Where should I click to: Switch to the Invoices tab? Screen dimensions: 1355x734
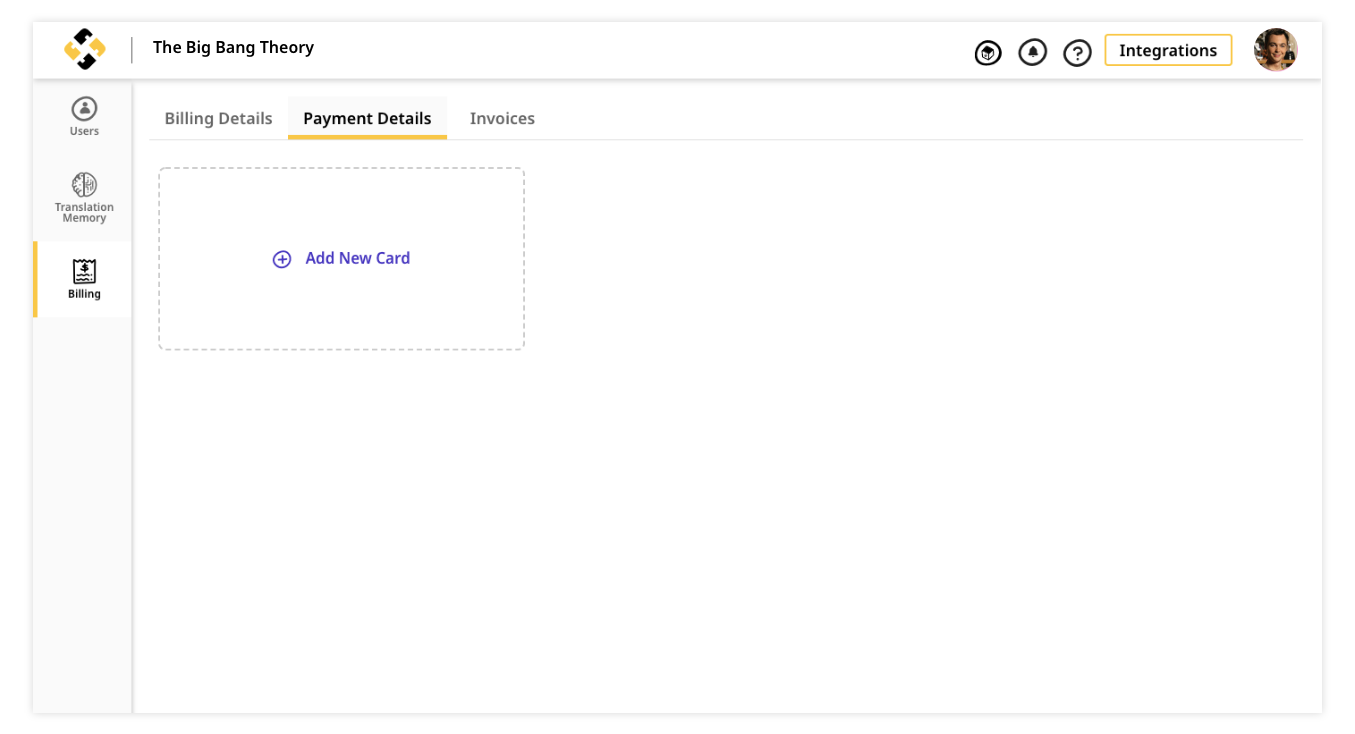click(x=502, y=118)
